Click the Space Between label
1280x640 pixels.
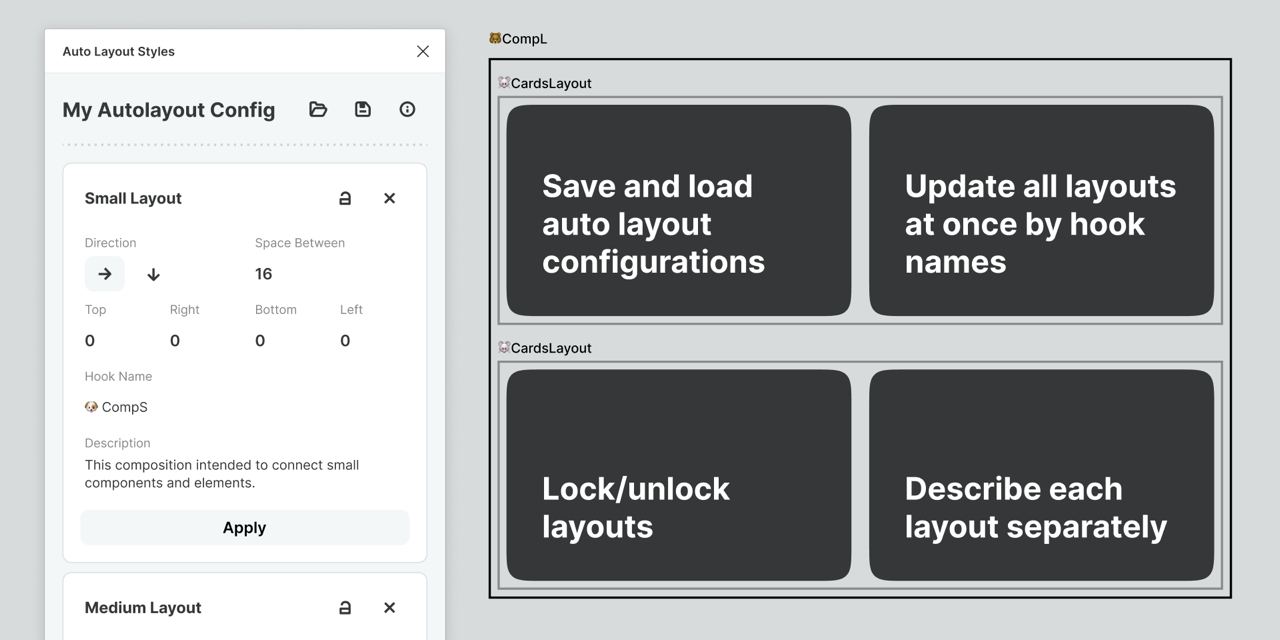tap(300, 243)
